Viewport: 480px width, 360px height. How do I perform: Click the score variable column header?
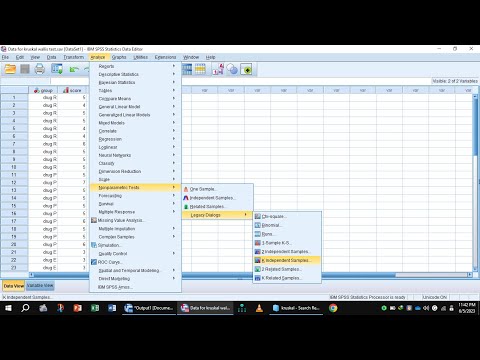pos(72,90)
